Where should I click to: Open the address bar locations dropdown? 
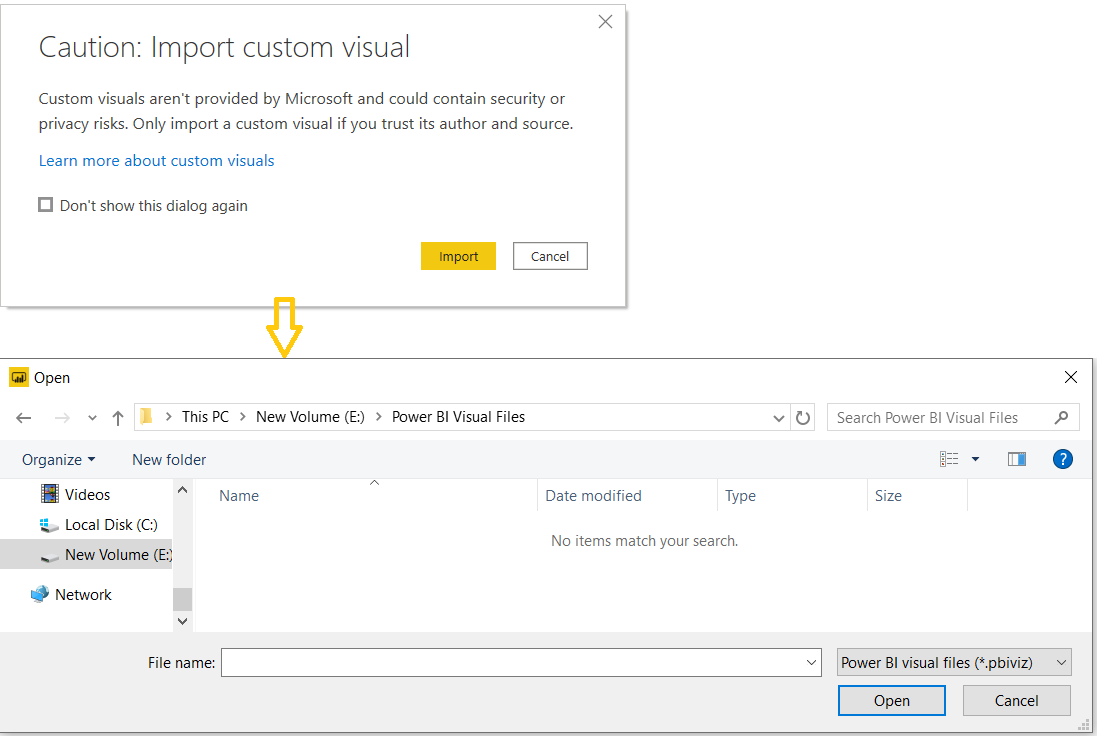778,417
